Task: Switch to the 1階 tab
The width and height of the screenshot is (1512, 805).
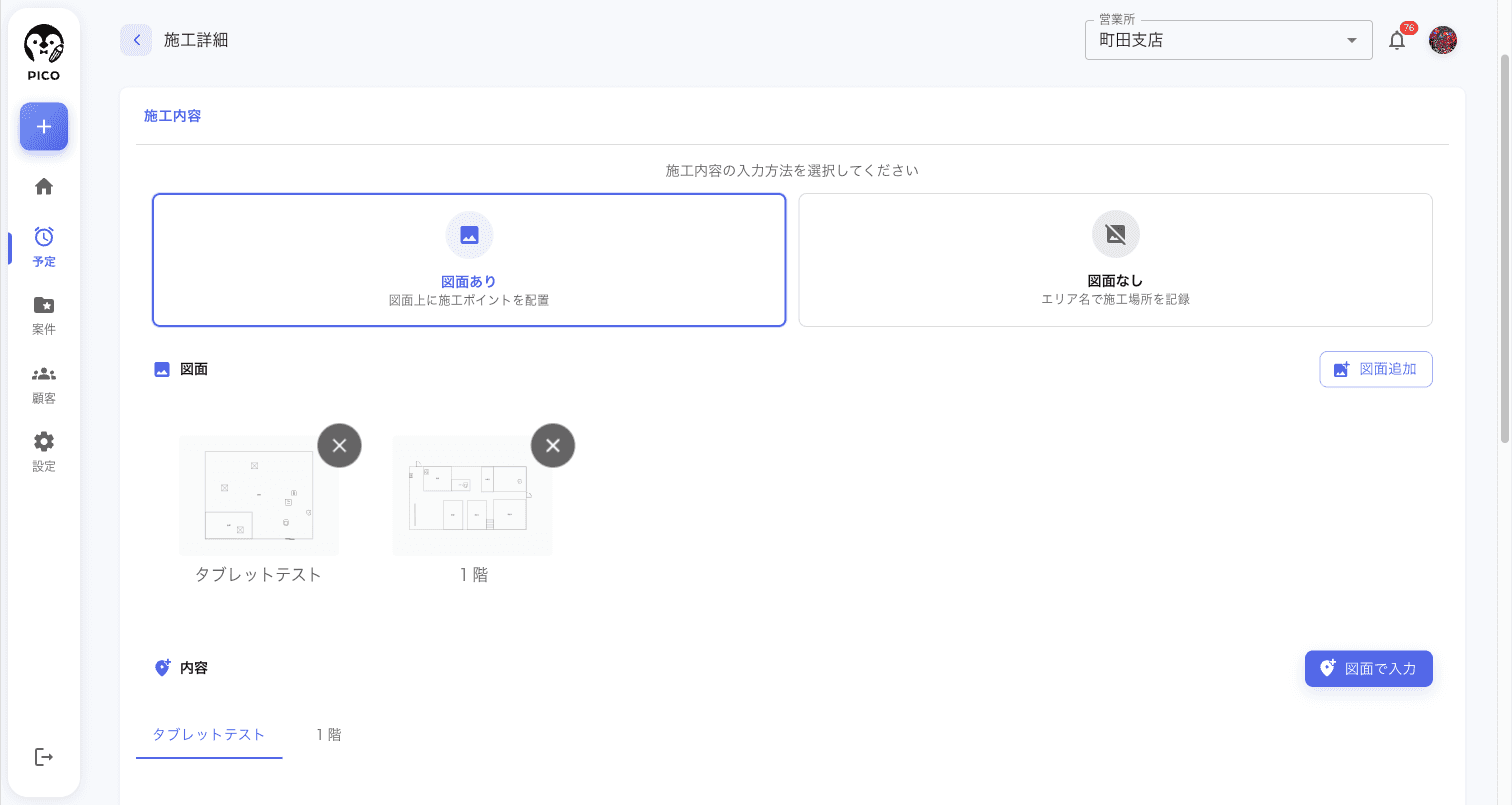Action: click(x=328, y=735)
